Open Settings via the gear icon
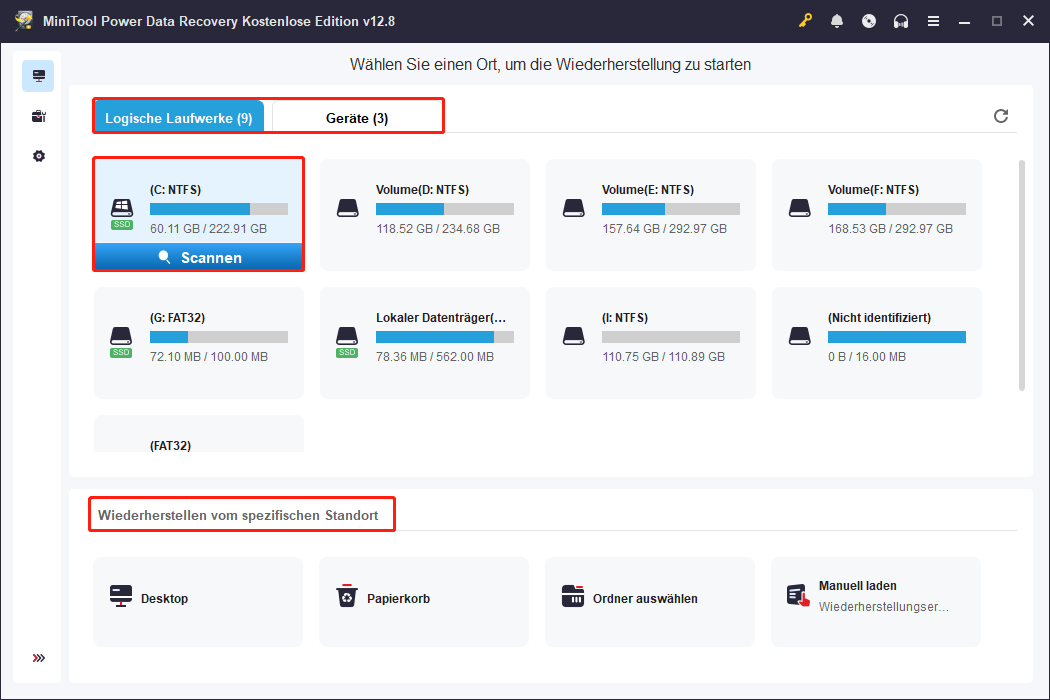Viewport: 1050px width, 700px height. point(37,156)
